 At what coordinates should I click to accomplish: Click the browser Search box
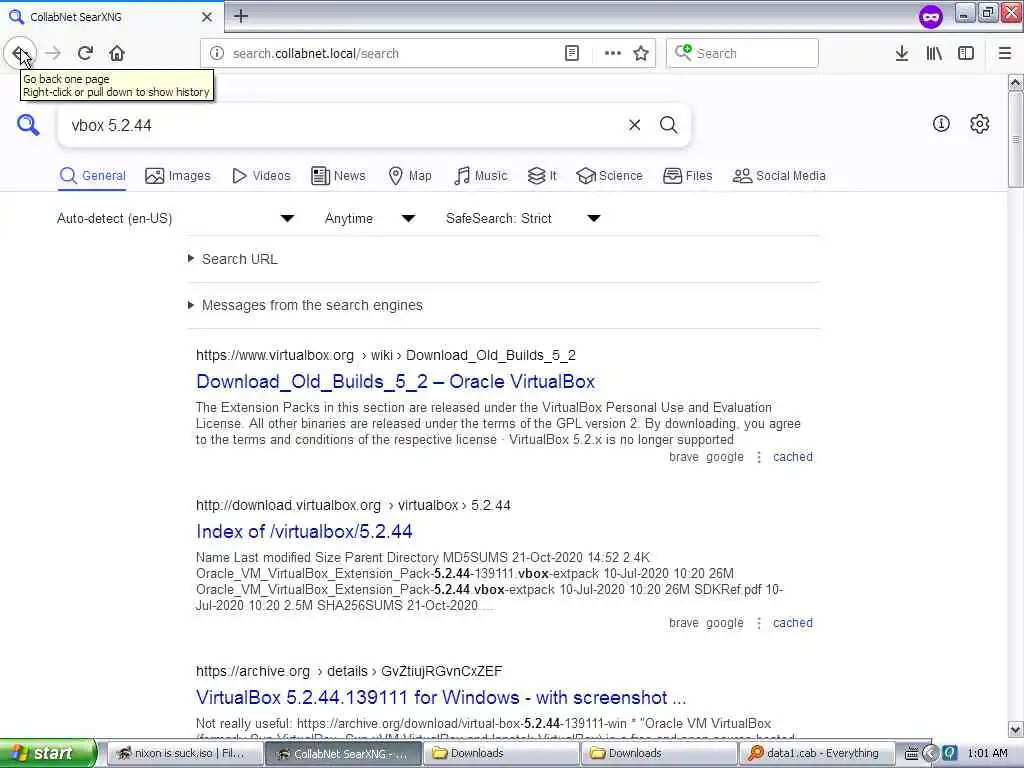click(742, 53)
